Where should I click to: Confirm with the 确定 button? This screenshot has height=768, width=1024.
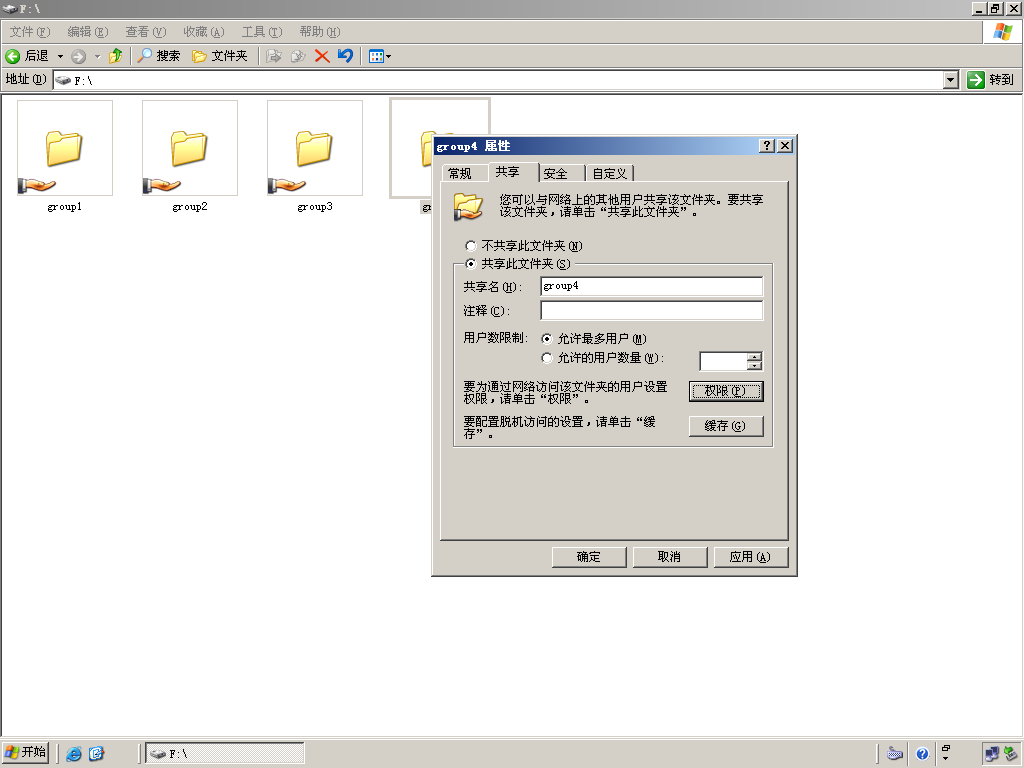(x=588, y=557)
